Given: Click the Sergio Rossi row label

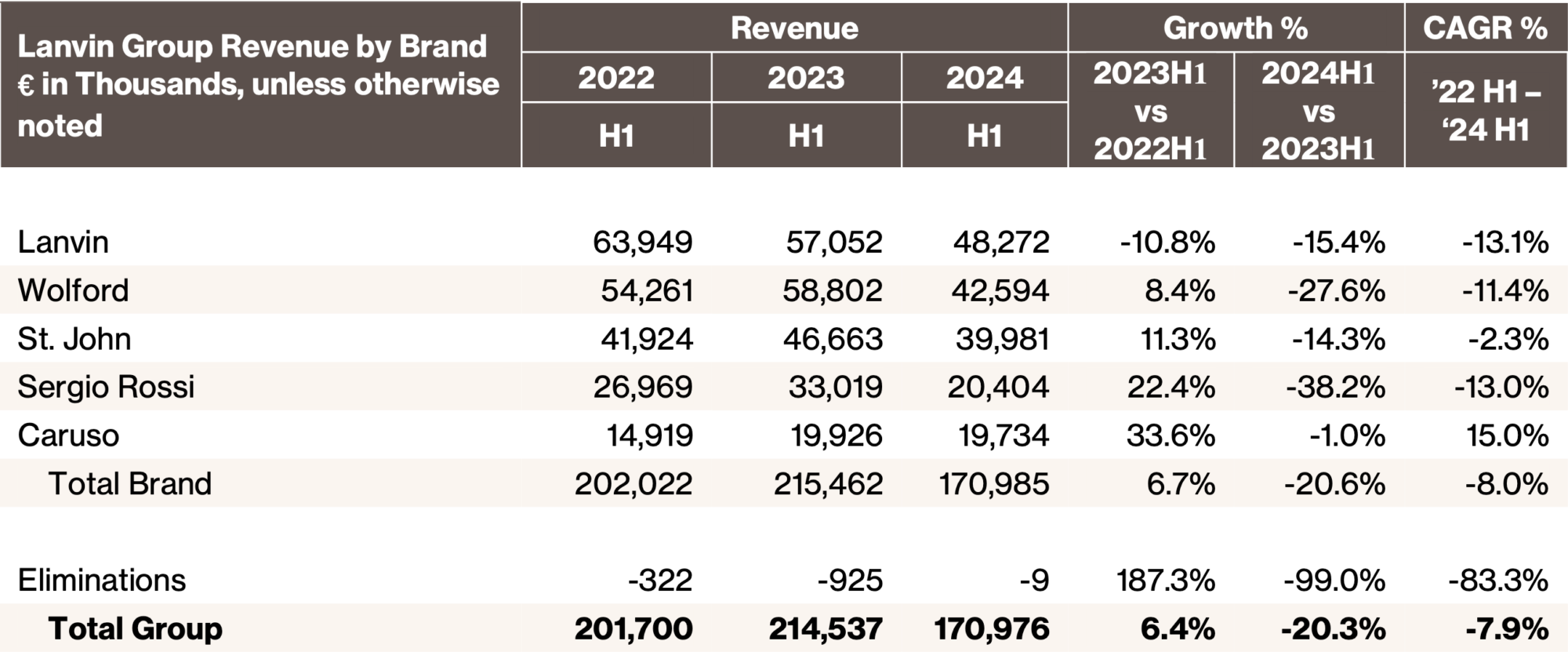Looking at the screenshot, I should 106,387.
